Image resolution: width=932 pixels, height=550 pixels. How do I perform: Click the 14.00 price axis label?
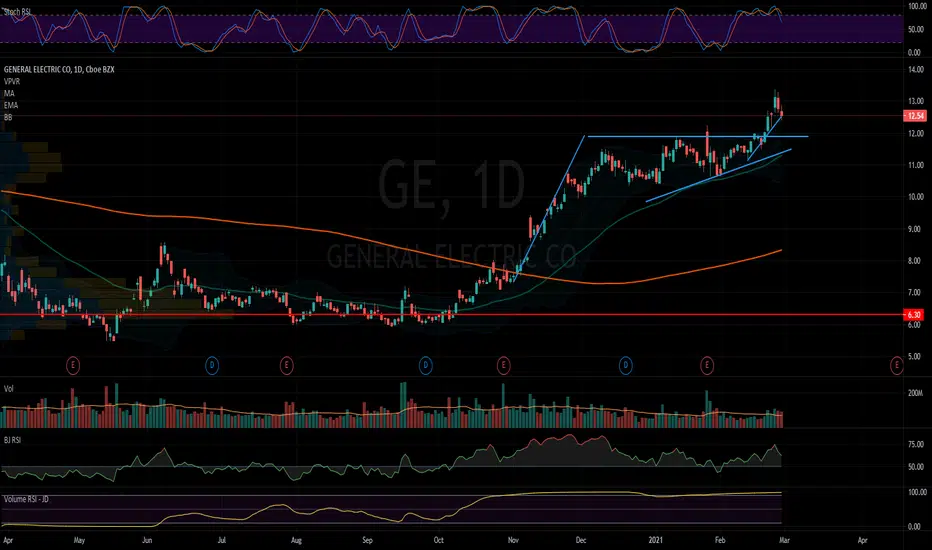pyautogui.click(x=916, y=70)
